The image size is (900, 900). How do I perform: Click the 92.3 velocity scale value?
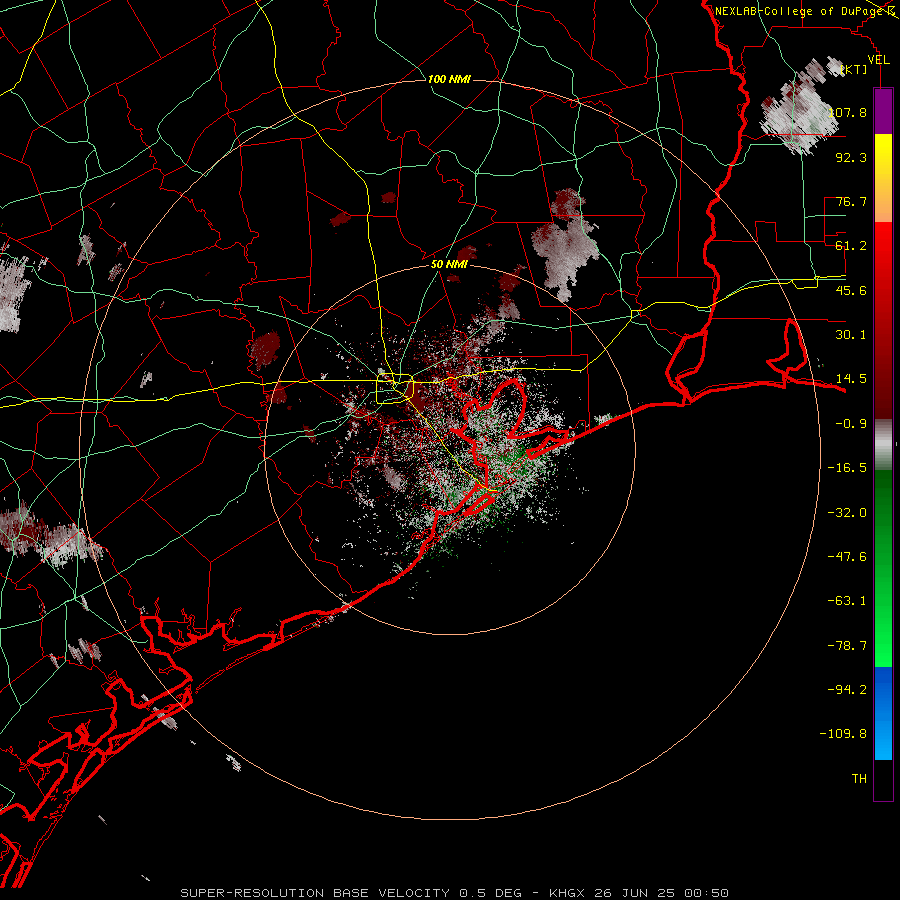pos(851,157)
